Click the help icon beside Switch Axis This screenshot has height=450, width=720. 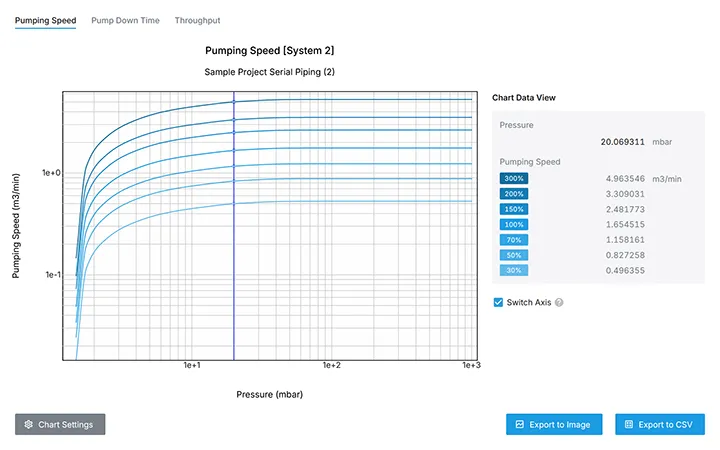pyautogui.click(x=559, y=303)
